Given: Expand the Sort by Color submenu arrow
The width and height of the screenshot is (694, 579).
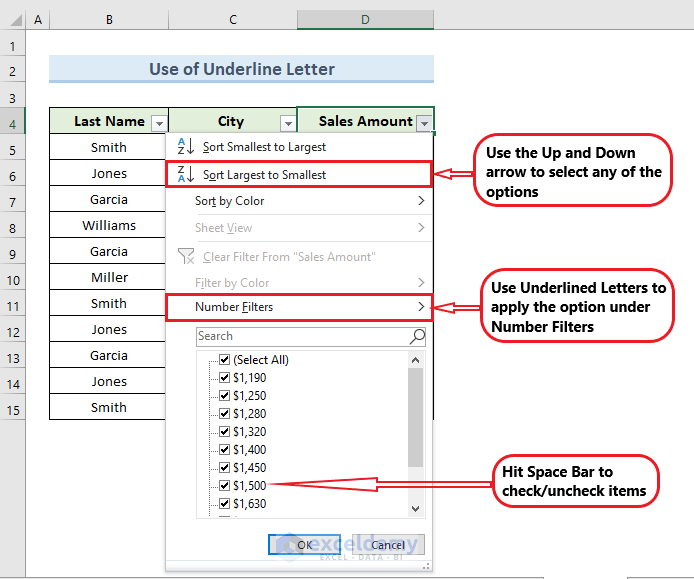Looking at the screenshot, I should coord(421,201).
